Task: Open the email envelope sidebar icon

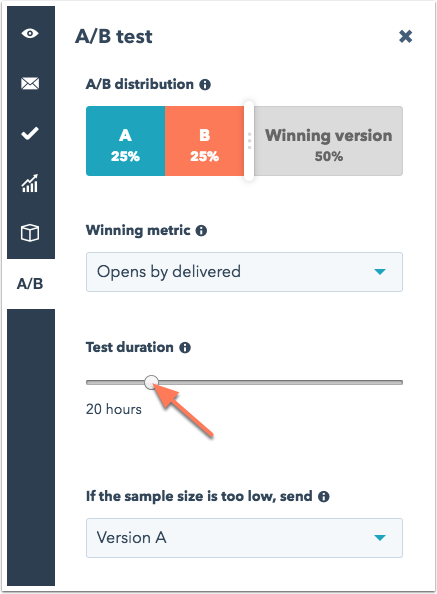Action: coord(30,83)
